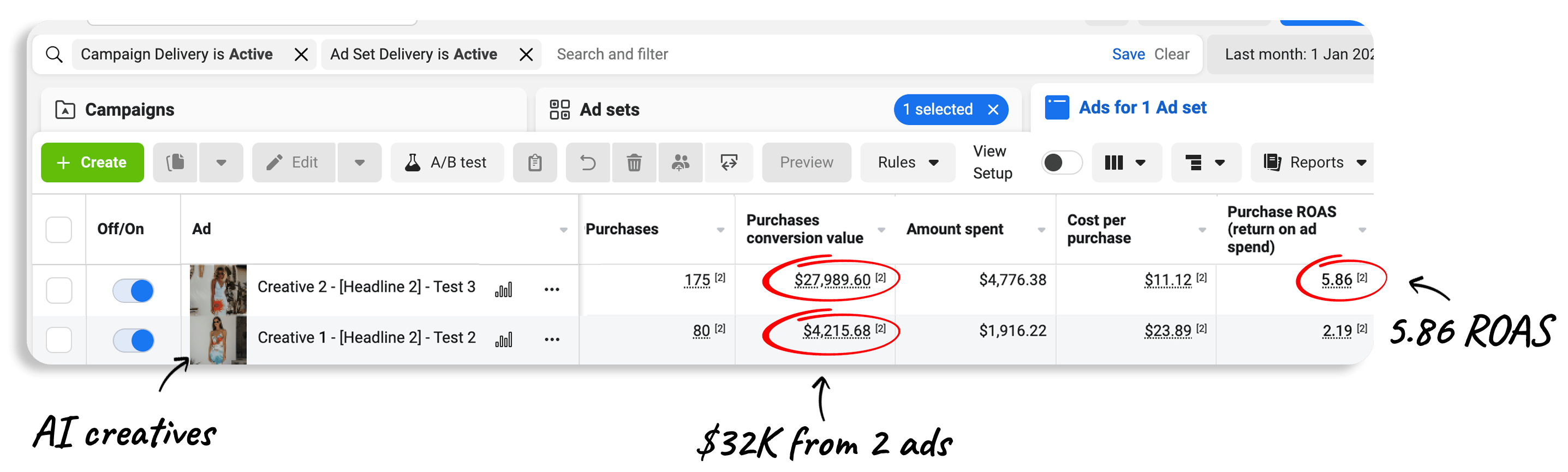Screen dimensions: 1568x472
Task: Click the audience people icon
Action: (x=680, y=163)
